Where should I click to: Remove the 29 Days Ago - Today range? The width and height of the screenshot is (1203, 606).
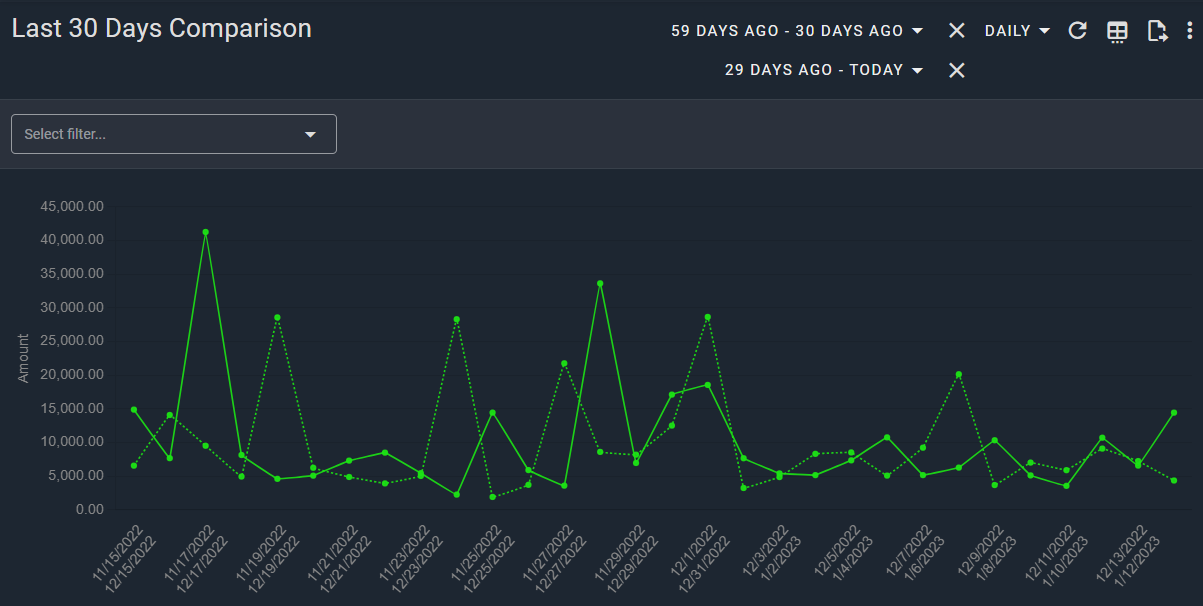point(956,70)
